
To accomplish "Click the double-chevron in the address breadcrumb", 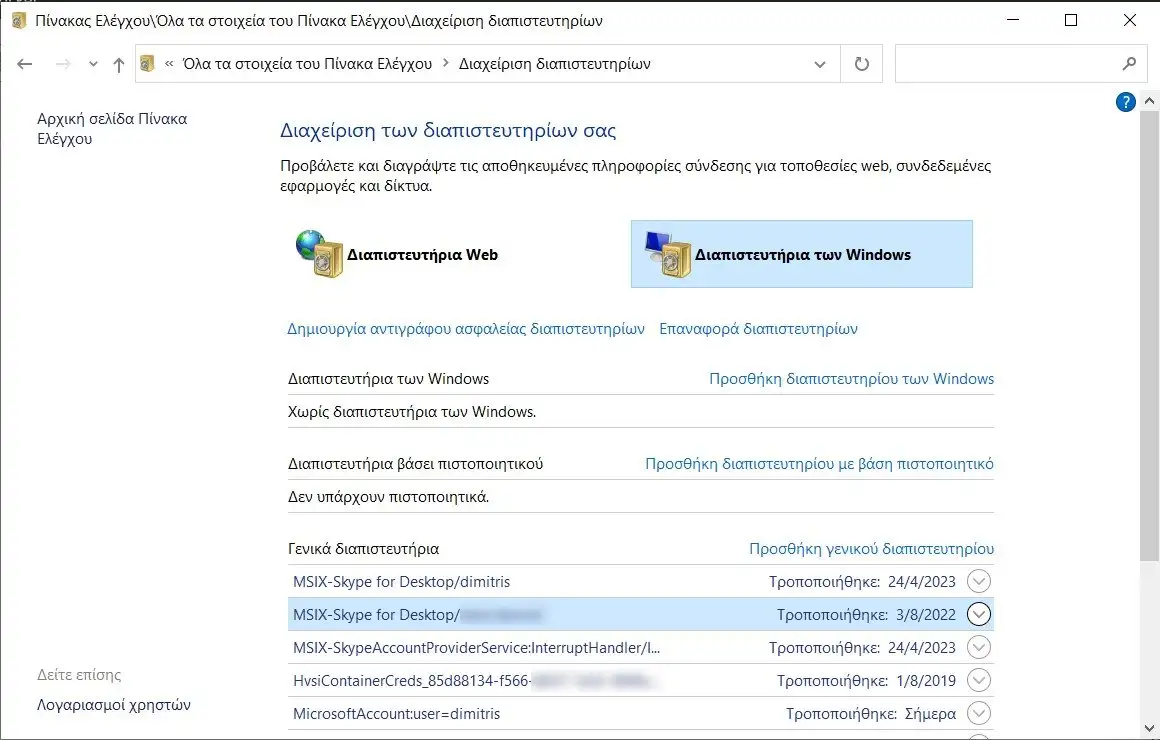I will [x=169, y=64].
